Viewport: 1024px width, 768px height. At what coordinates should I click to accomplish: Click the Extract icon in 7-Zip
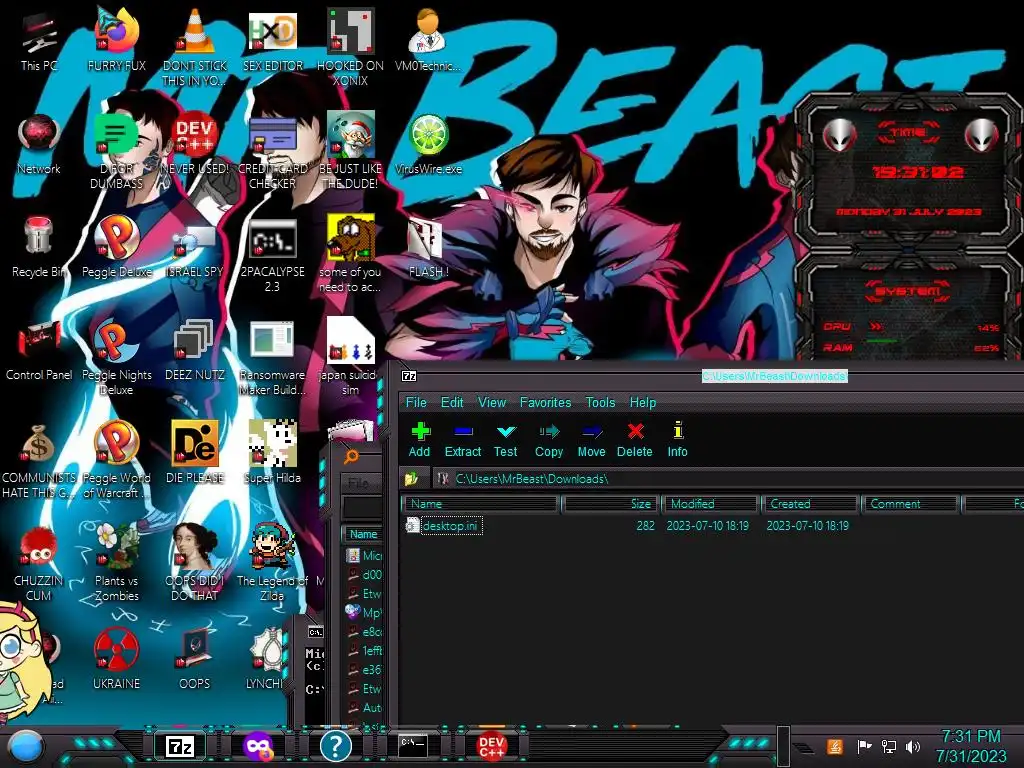click(x=463, y=432)
